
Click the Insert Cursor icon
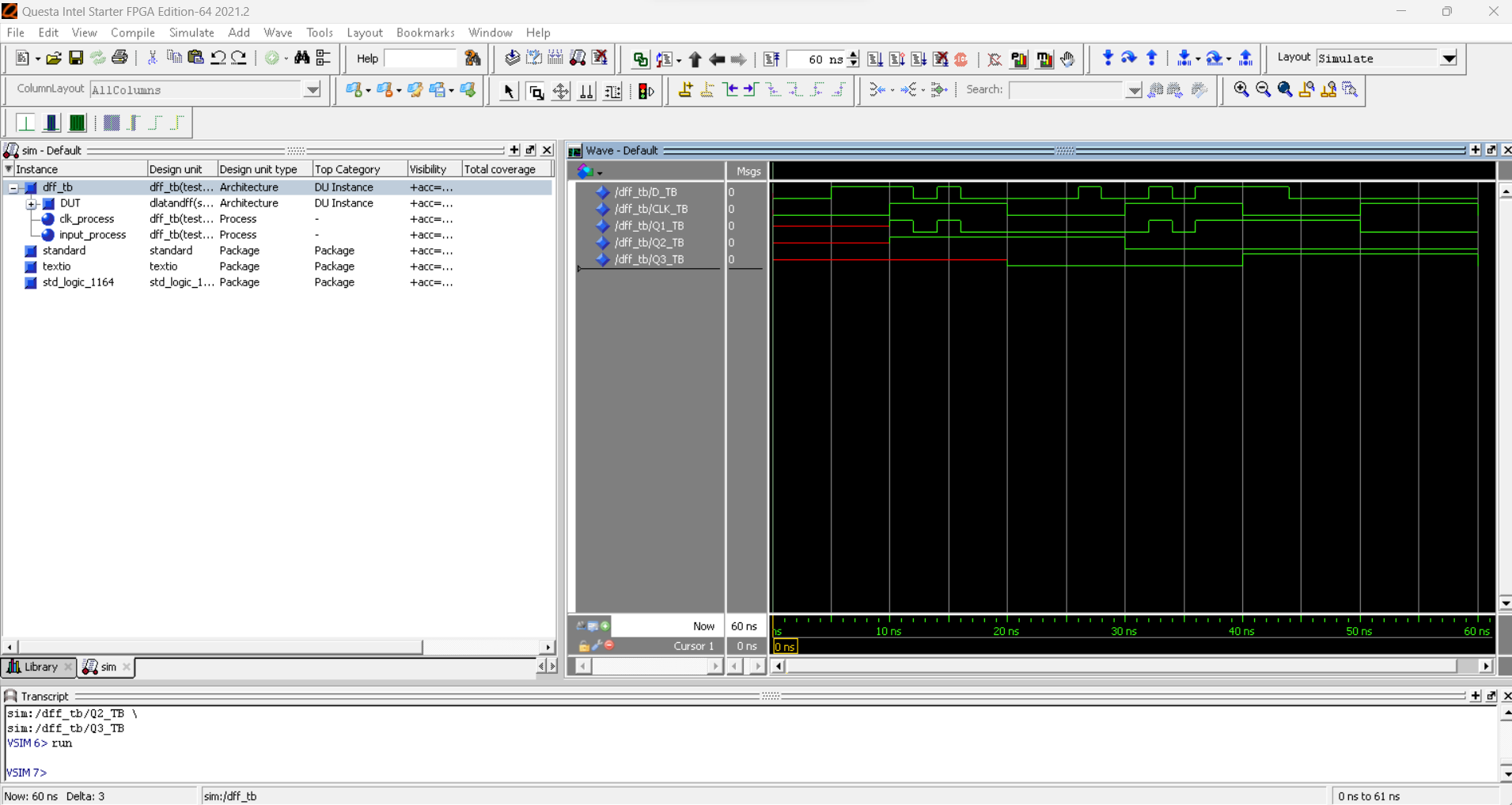(686, 90)
